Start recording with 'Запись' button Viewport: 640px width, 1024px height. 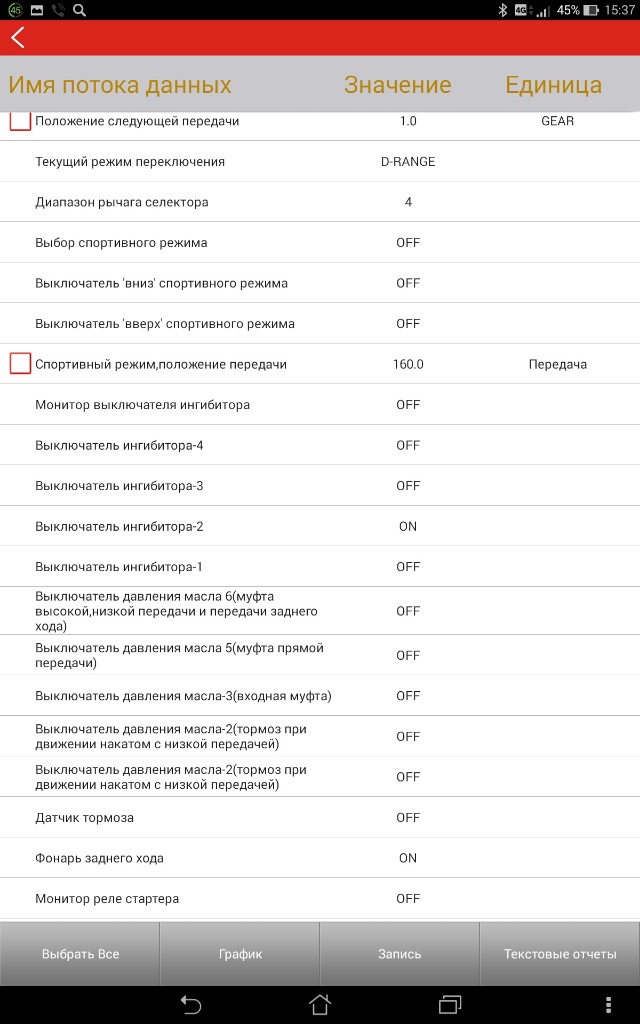(x=399, y=954)
